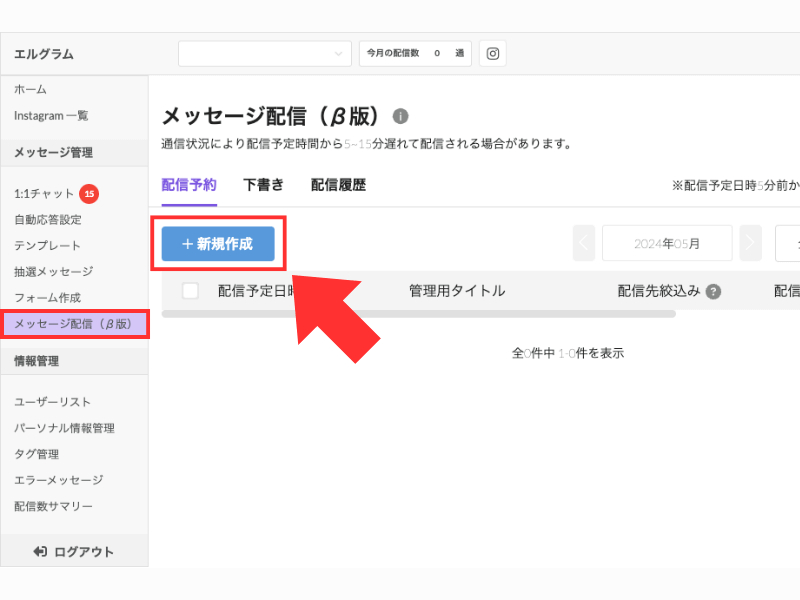
Task: Click the logout icon near ログアウト
Action: coord(40,552)
